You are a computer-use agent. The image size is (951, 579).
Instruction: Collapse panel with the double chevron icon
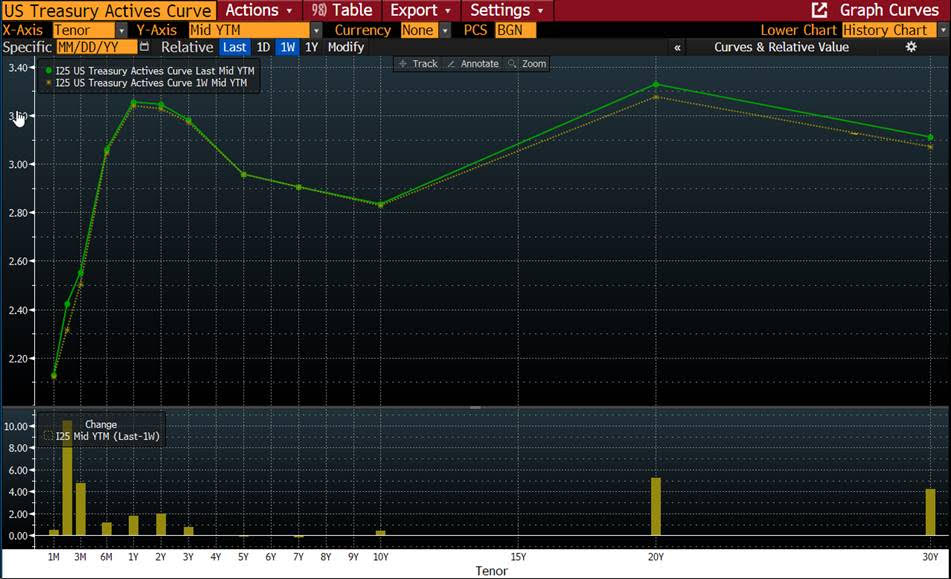pos(677,47)
